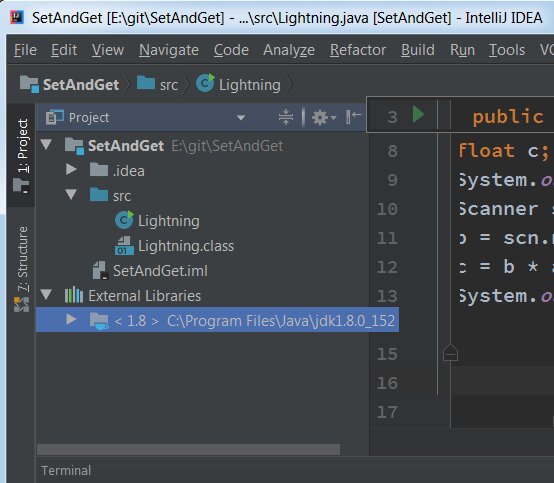Select the src folder row

pos(202,196)
